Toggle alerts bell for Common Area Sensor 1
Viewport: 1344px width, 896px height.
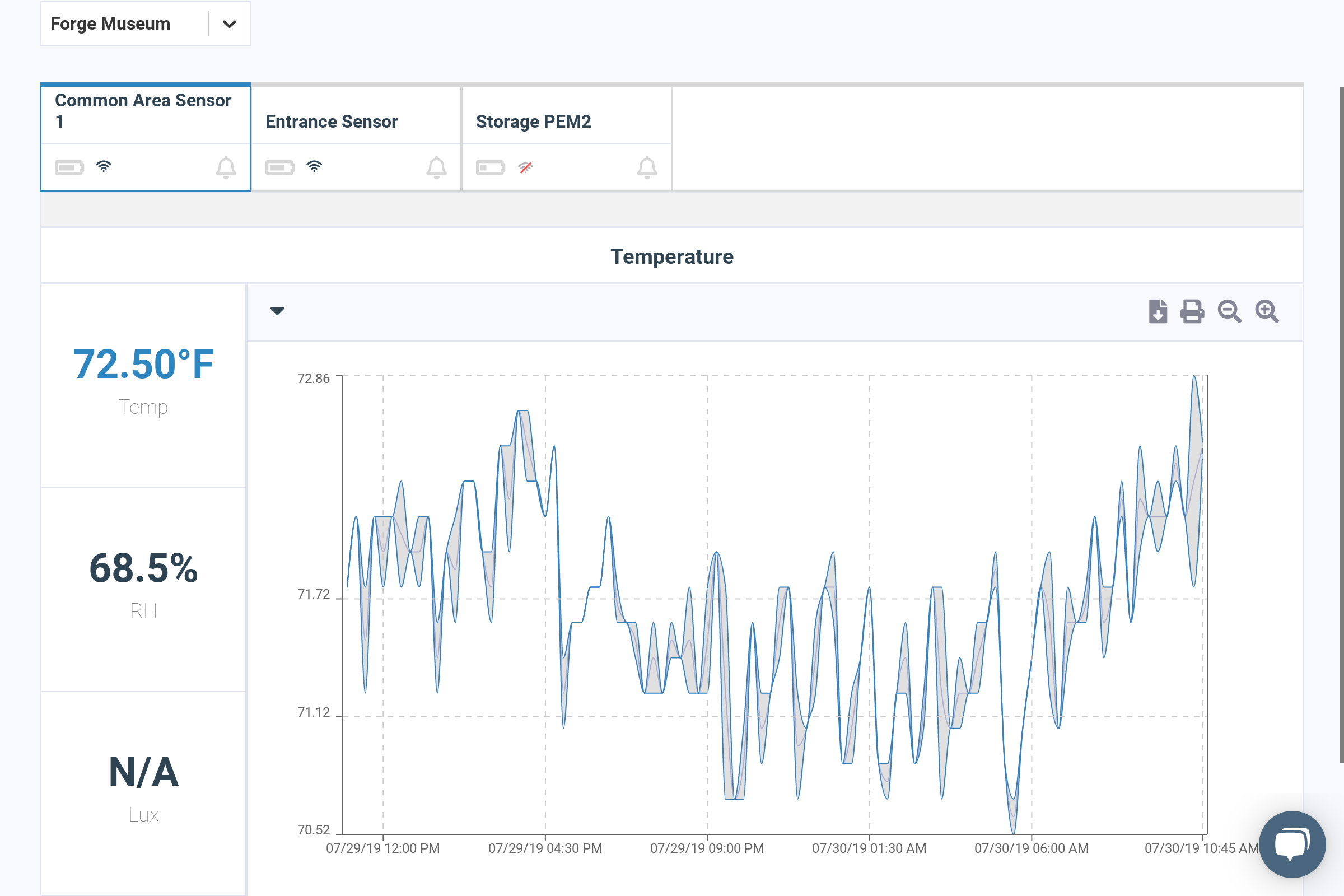(x=226, y=167)
